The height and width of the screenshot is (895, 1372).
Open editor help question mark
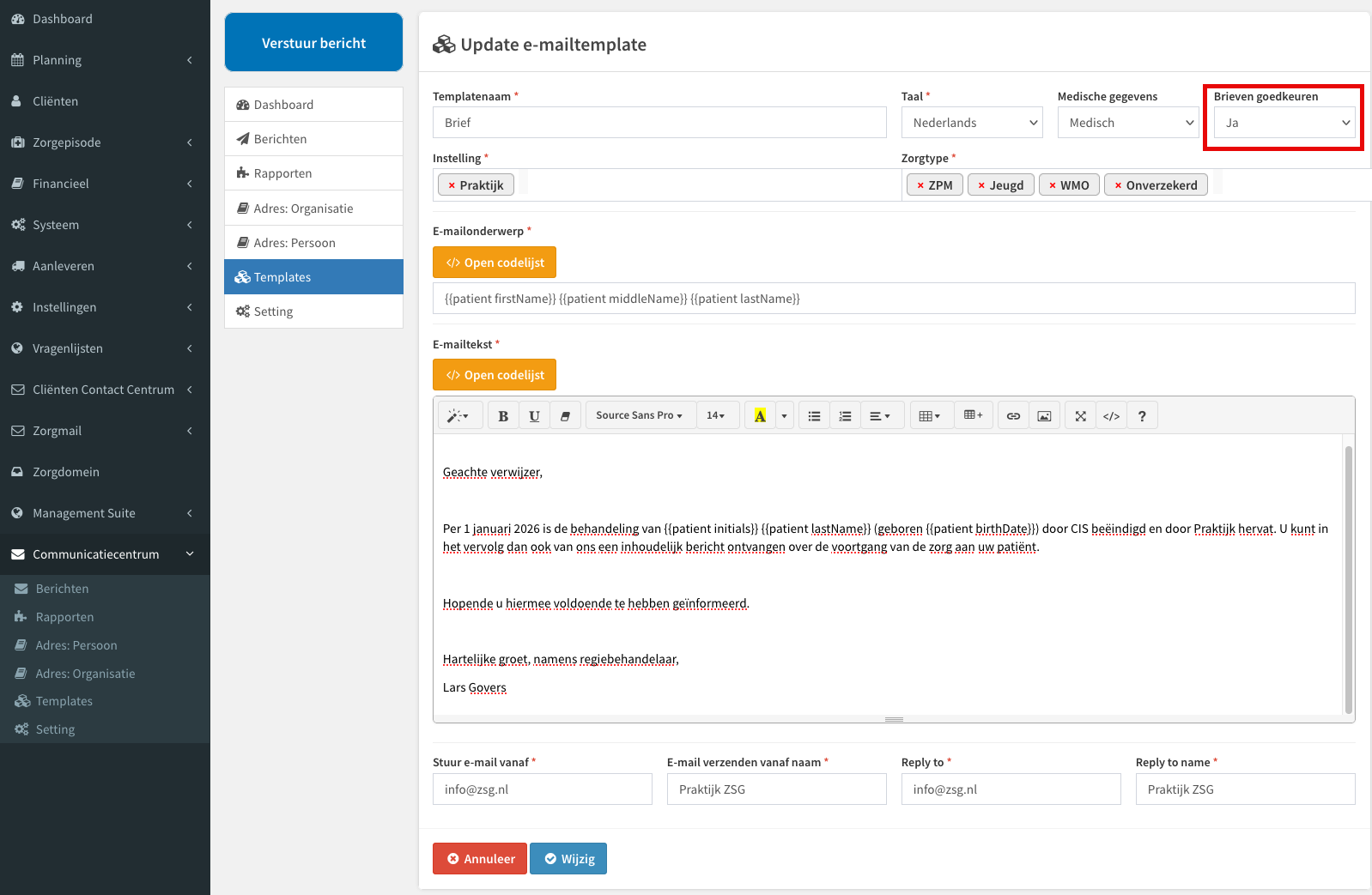coord(1142,416)
